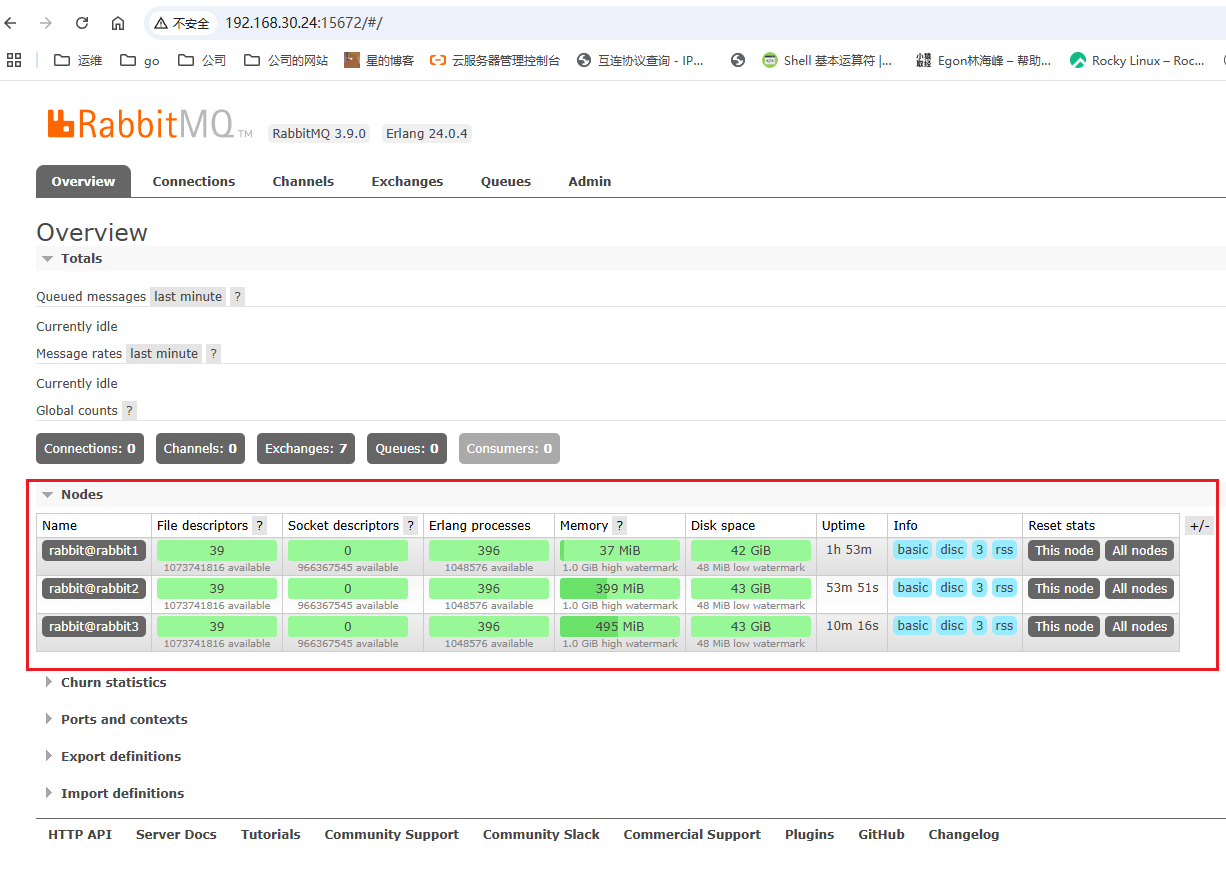The image size is (1226, 890).
Task: Open the 运维 bookmark folder
Action: [78, 60]
